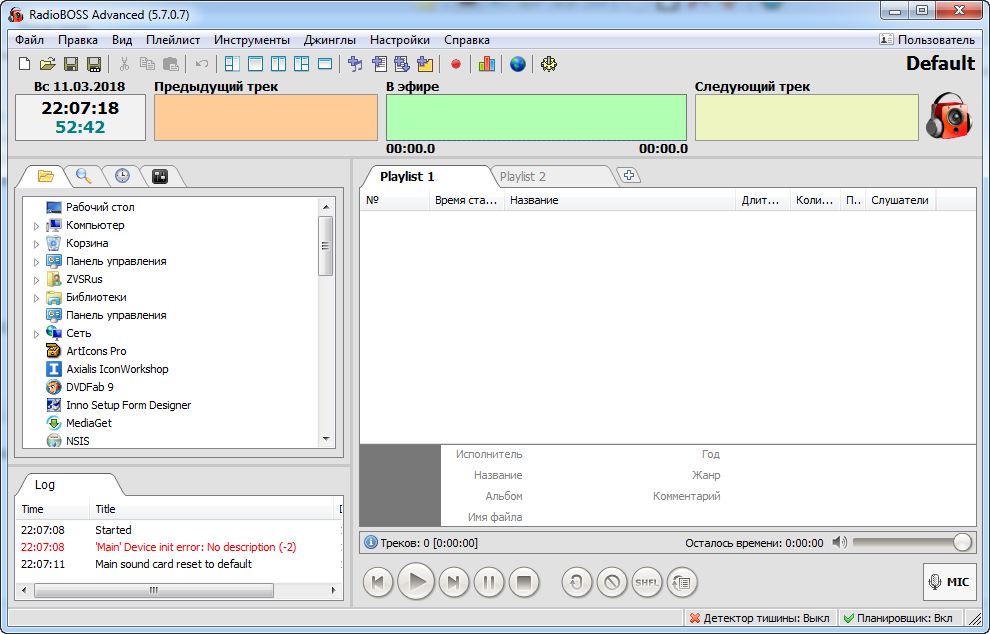Expand the Сеть tree node

click(37, 333)
